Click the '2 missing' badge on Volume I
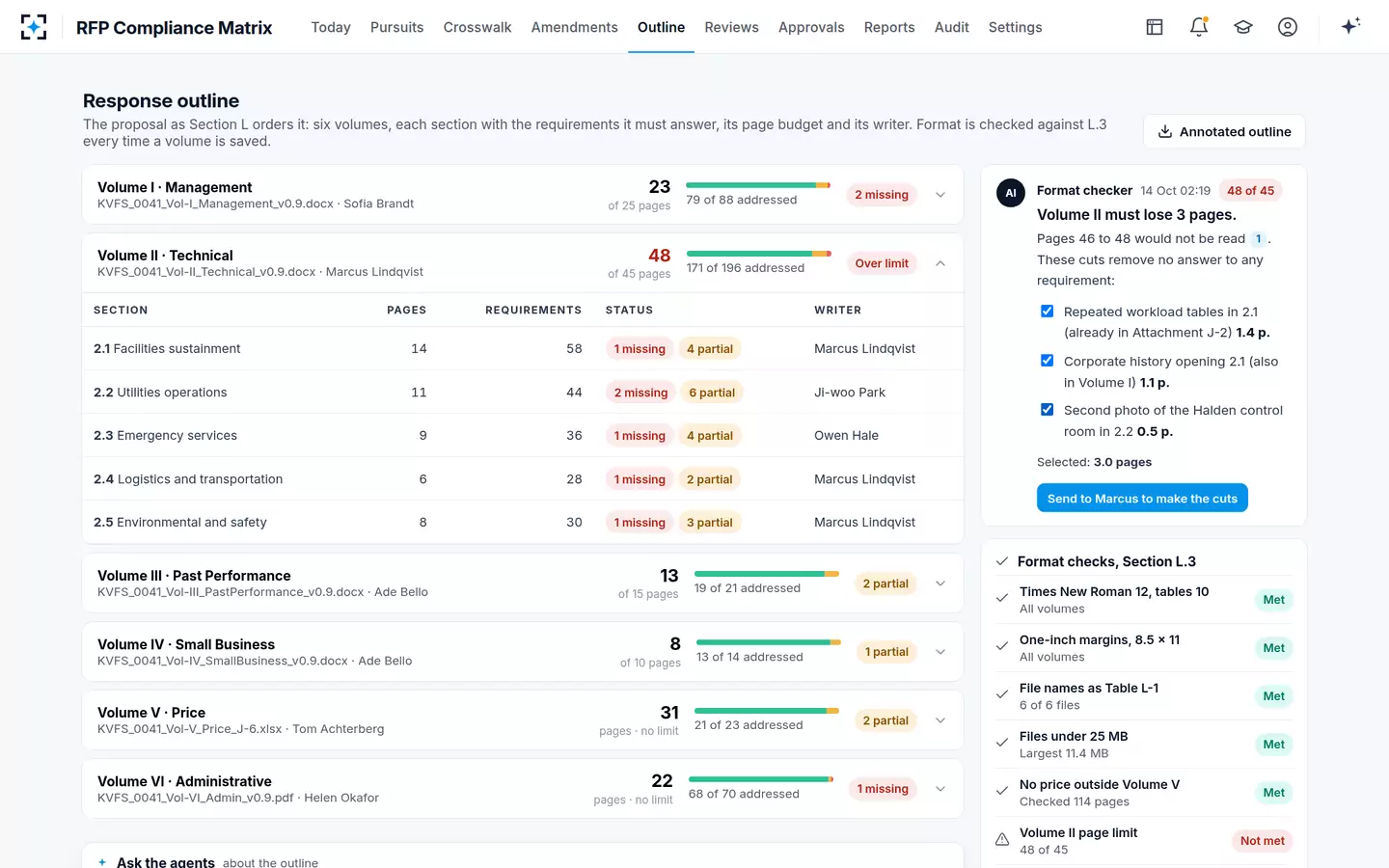Image resolution: width=1389 pixels, height=868 pixels. click(882, 195)
